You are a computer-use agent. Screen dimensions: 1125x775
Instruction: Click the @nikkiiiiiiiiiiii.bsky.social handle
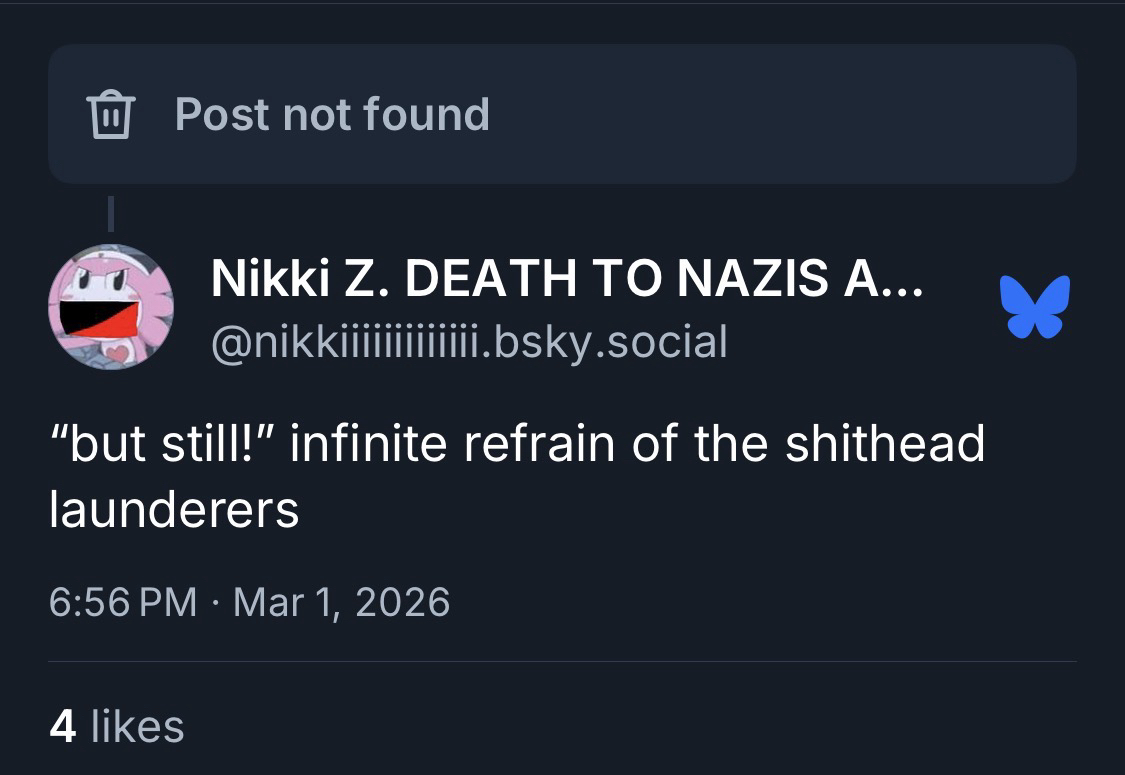click(x=469, y=342)
